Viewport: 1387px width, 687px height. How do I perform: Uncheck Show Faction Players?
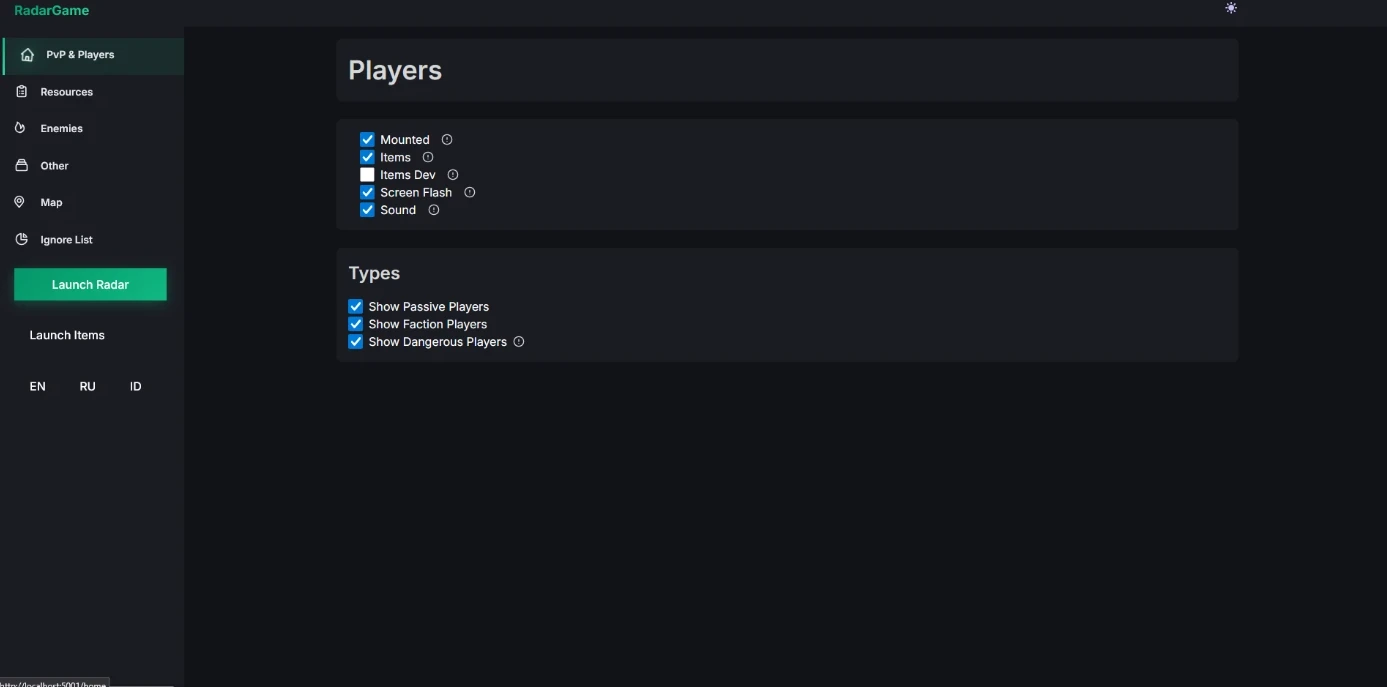pos(355,324)
